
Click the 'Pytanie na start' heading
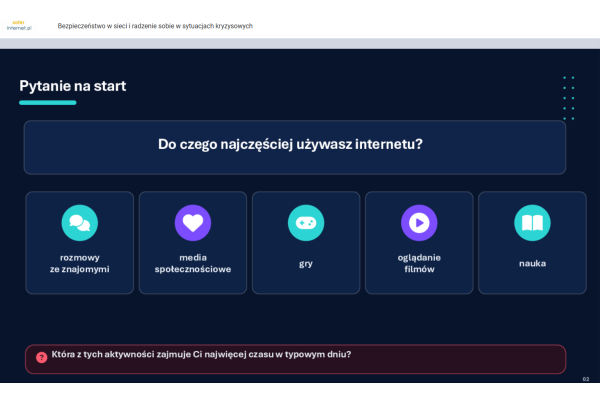pos(73,86)
